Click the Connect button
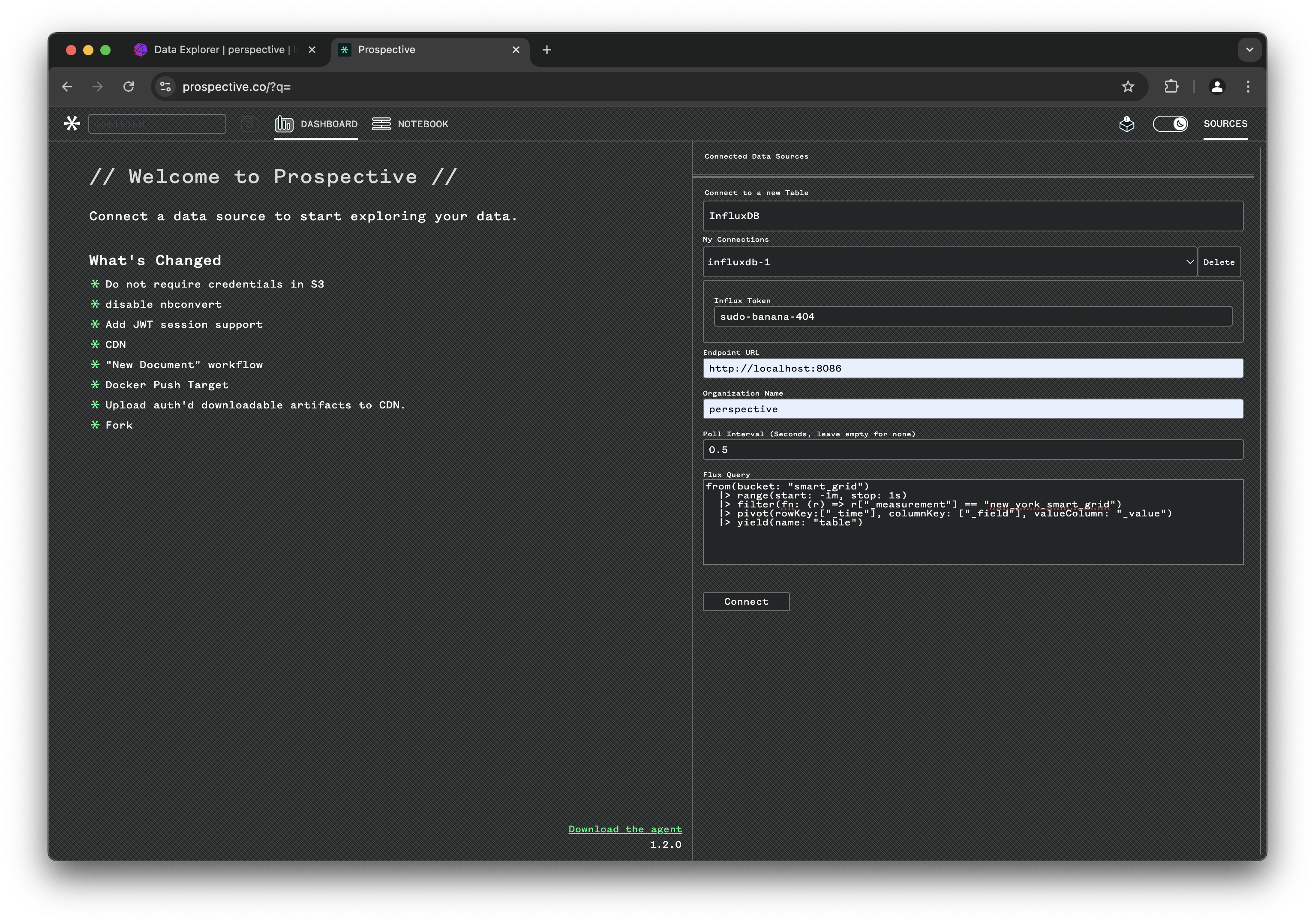This screenshot has height=924, width=1315. pyautogui.click(x=746, y=601)
